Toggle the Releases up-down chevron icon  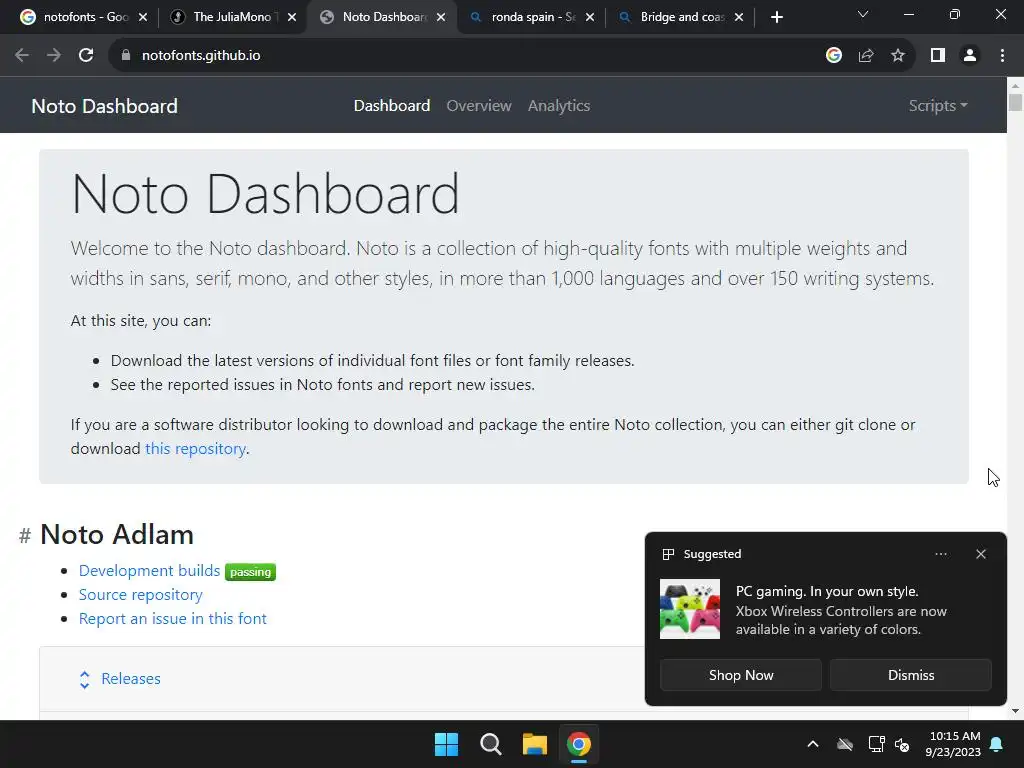click(84, 680)
